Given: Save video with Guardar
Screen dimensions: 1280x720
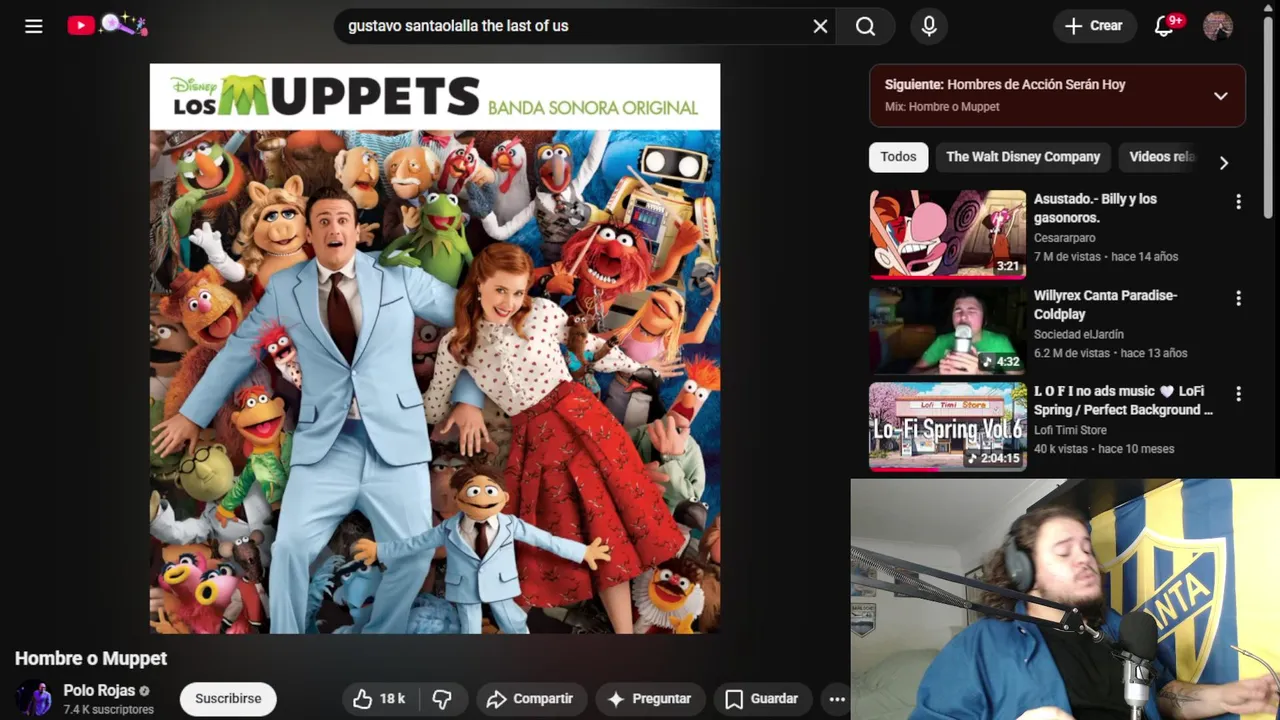Looking at the screenshot, I should [762, 699].
